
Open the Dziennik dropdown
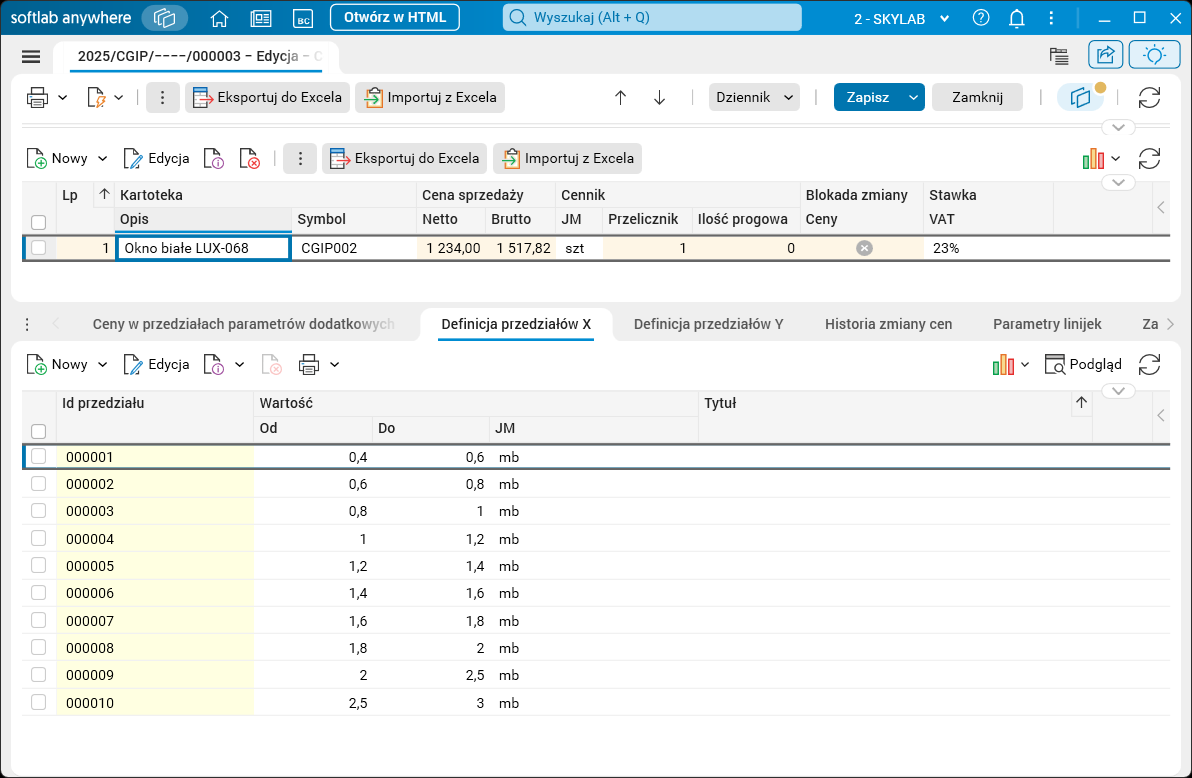coord(754,97)
